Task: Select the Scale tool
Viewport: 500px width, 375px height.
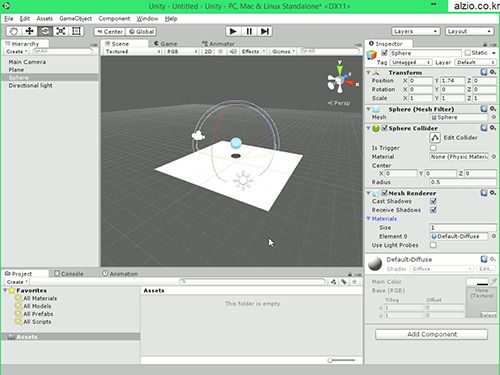Action: point(61,31)
